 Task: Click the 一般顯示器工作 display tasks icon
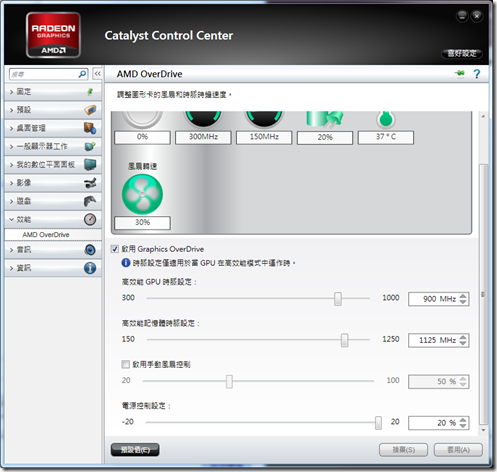point(90,146)
